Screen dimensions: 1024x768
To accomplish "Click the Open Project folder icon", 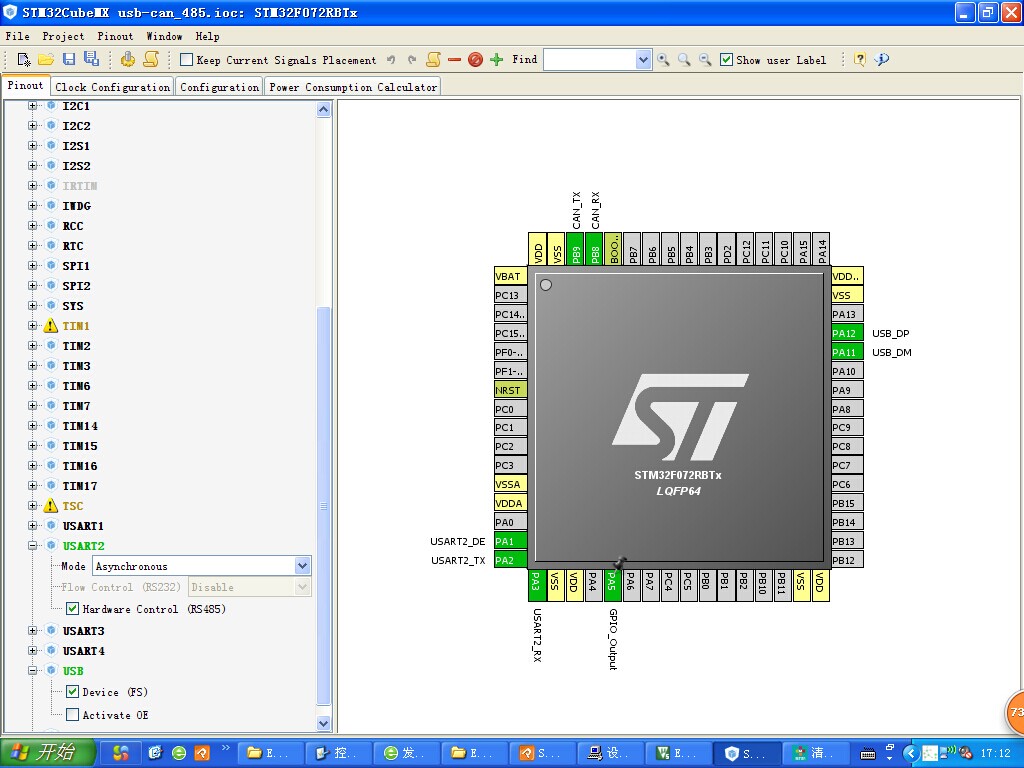I will coord(46,60).
